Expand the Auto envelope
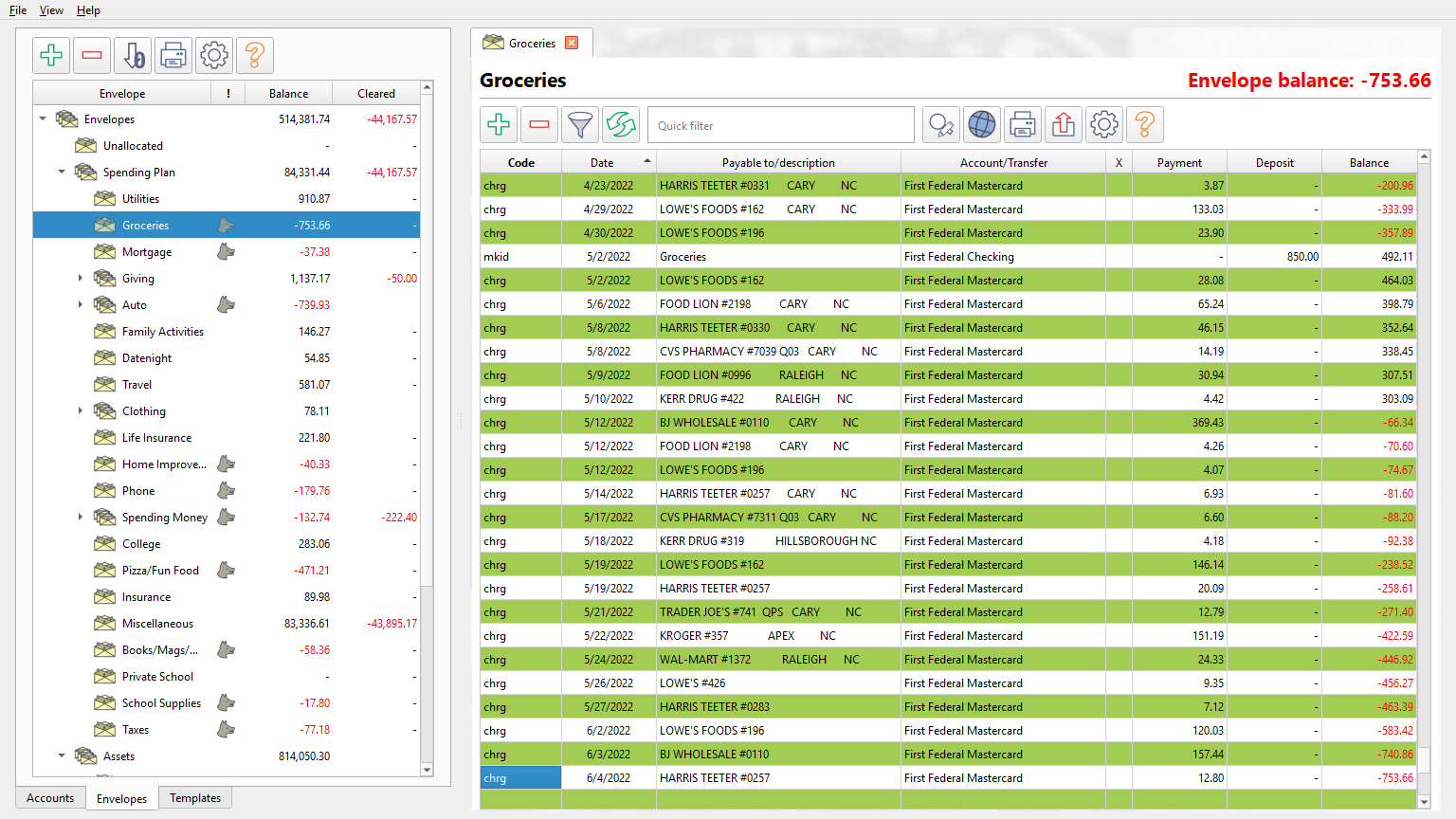This screenshot has height=819, width=1456. point(81,305)
